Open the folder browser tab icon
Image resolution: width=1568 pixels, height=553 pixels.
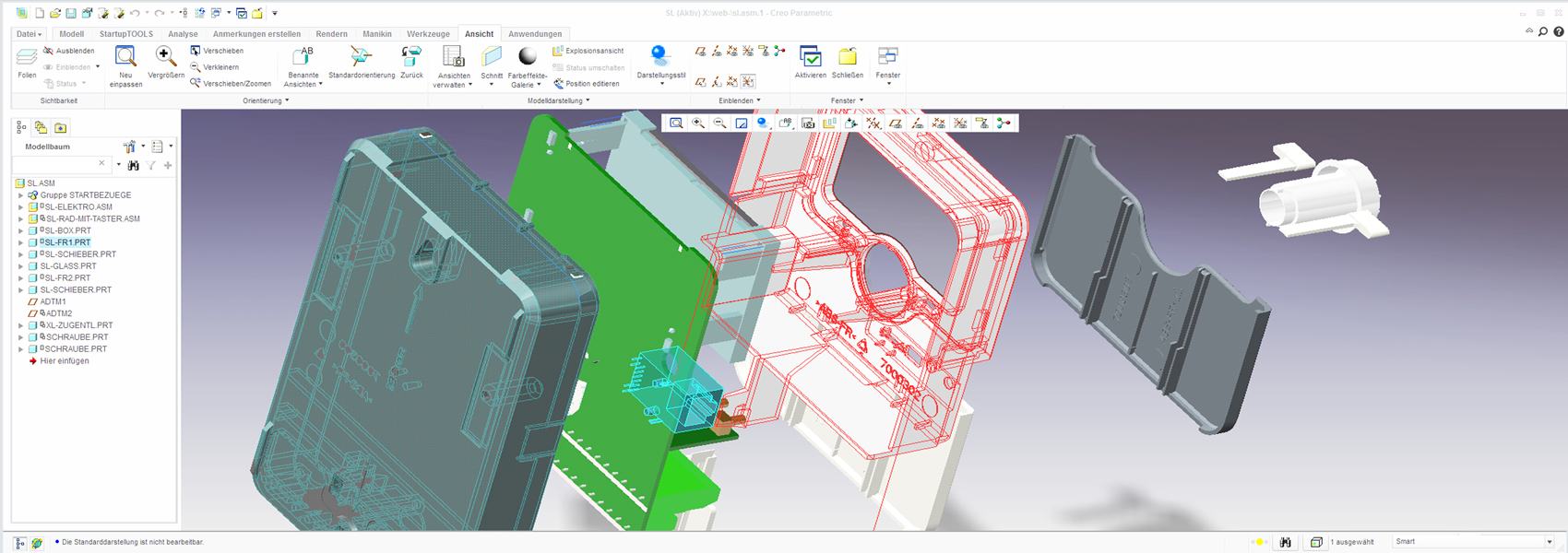click(41, 127)
